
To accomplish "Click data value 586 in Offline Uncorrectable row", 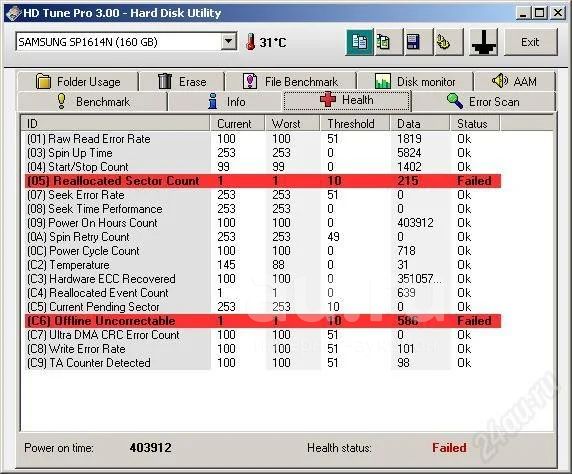I will [x=408, y=321].
